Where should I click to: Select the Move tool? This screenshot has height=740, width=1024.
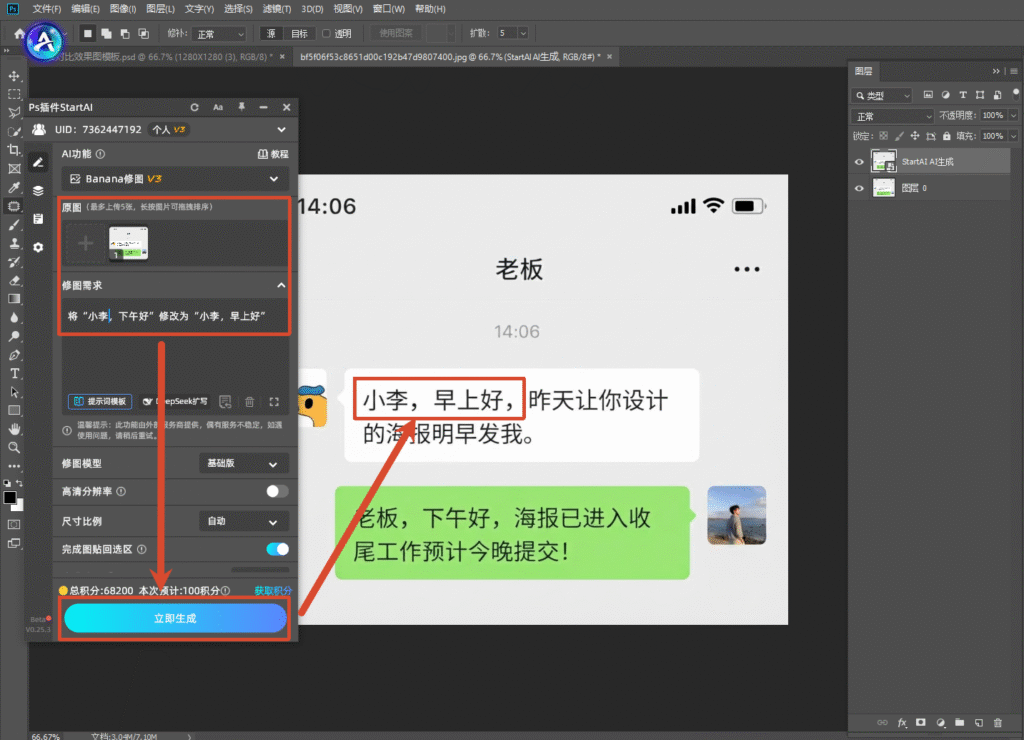tap(14, 76)
